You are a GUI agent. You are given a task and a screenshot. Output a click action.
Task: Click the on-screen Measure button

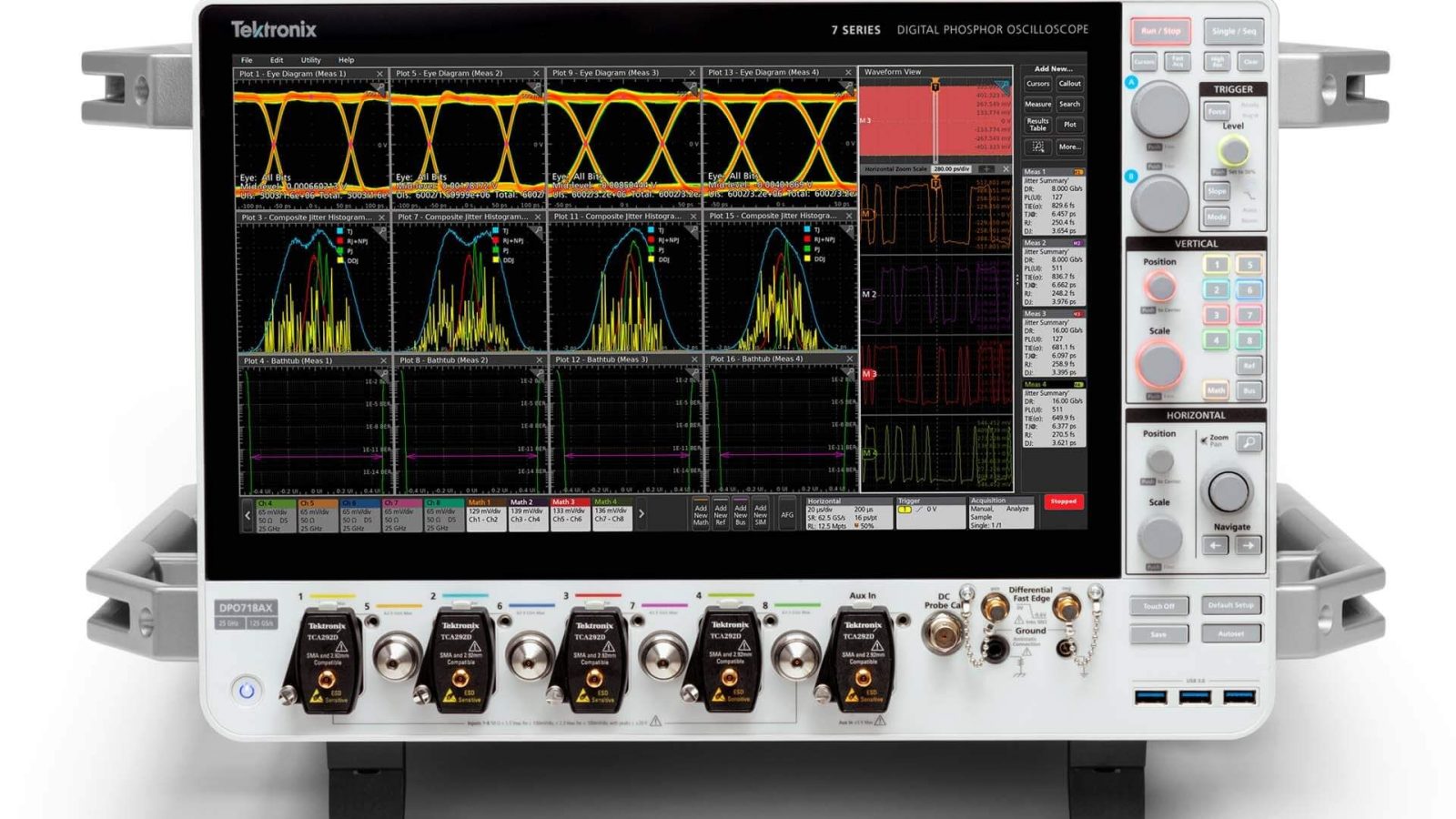(x=1037, y=105)
